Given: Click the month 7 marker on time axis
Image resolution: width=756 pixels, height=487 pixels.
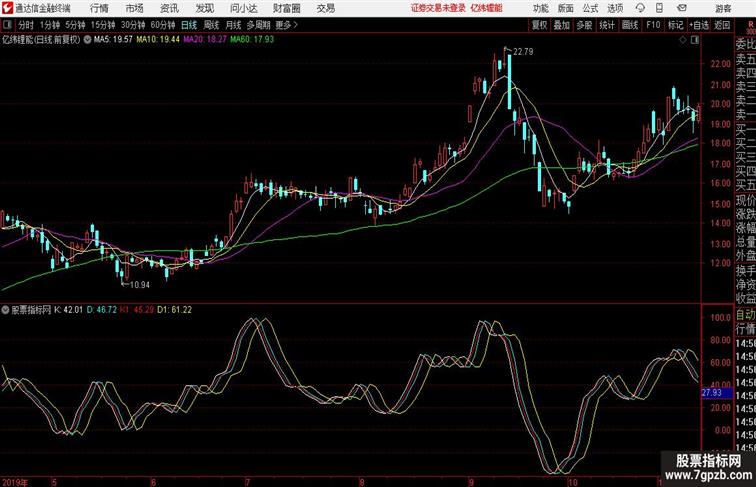Looking at the screenshot, I should click(x=247, y=482).
